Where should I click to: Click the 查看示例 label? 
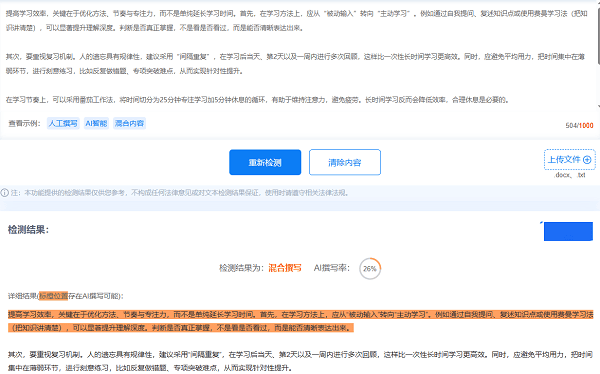click(x=24, y=123)
